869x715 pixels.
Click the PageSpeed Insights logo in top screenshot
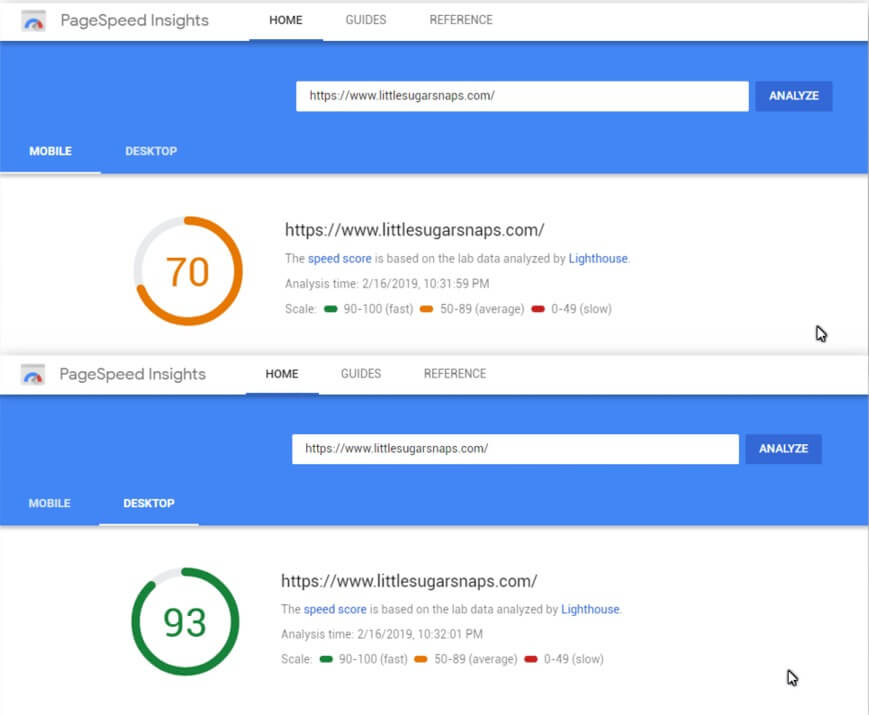click(x=33, y=21)
